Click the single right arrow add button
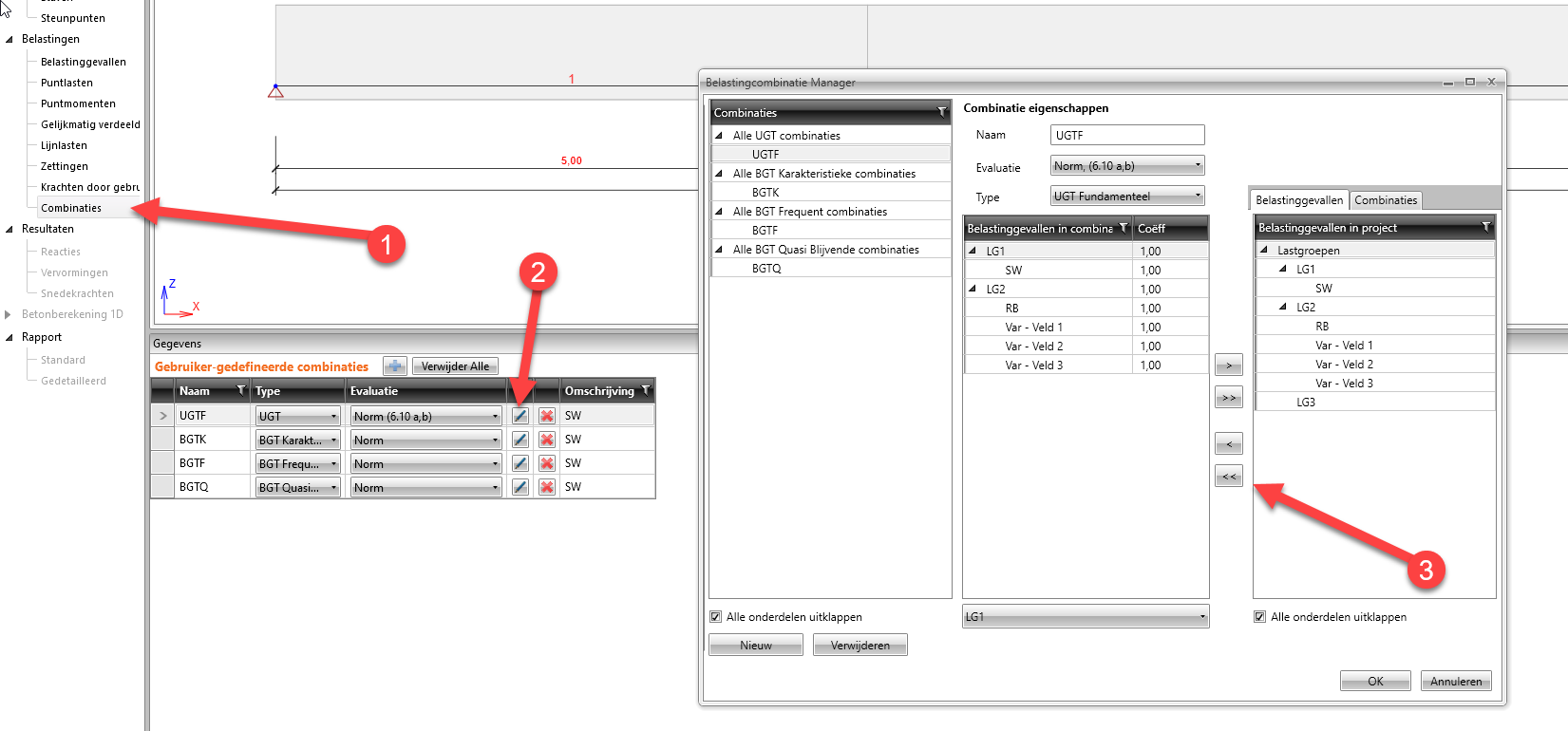 point(1228,365)
